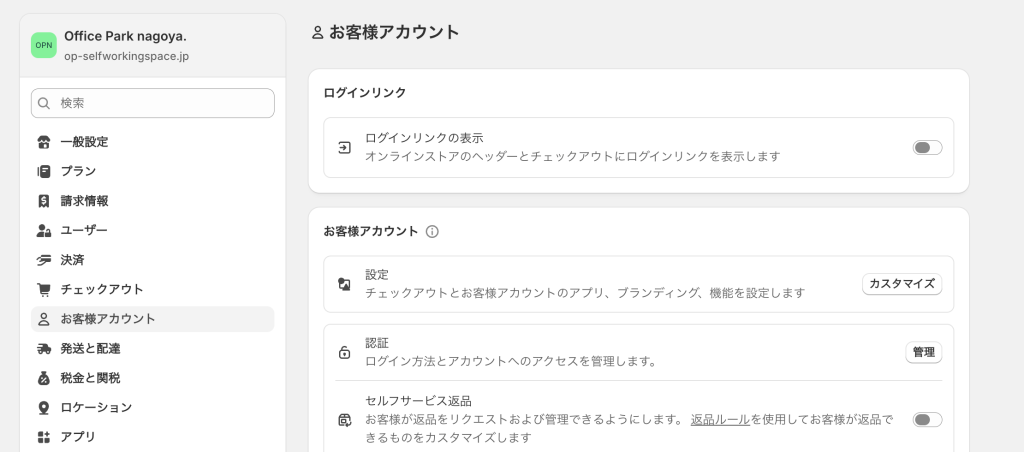Open the 返品ルール link
Screen dimensions: 1024x452
click(720, 419)
